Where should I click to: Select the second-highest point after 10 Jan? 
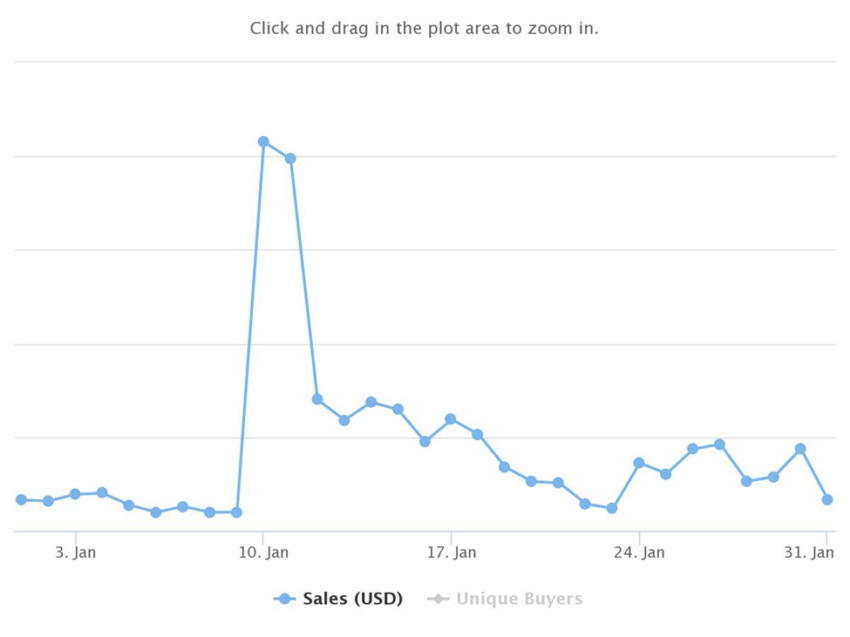tap(291, 158)
